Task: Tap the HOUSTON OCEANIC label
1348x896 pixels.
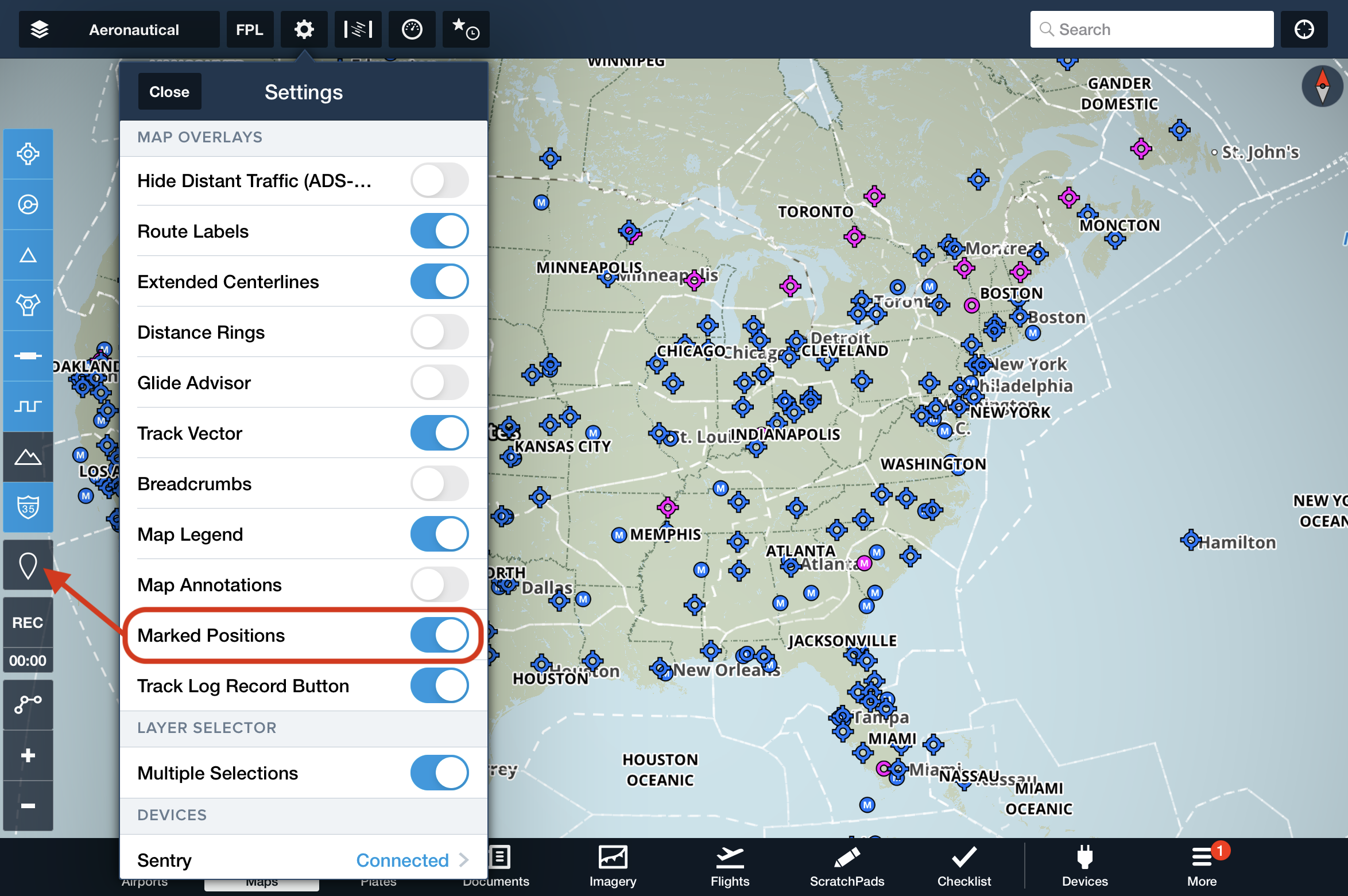Action: pyautogui.click(x=660, y=770)
